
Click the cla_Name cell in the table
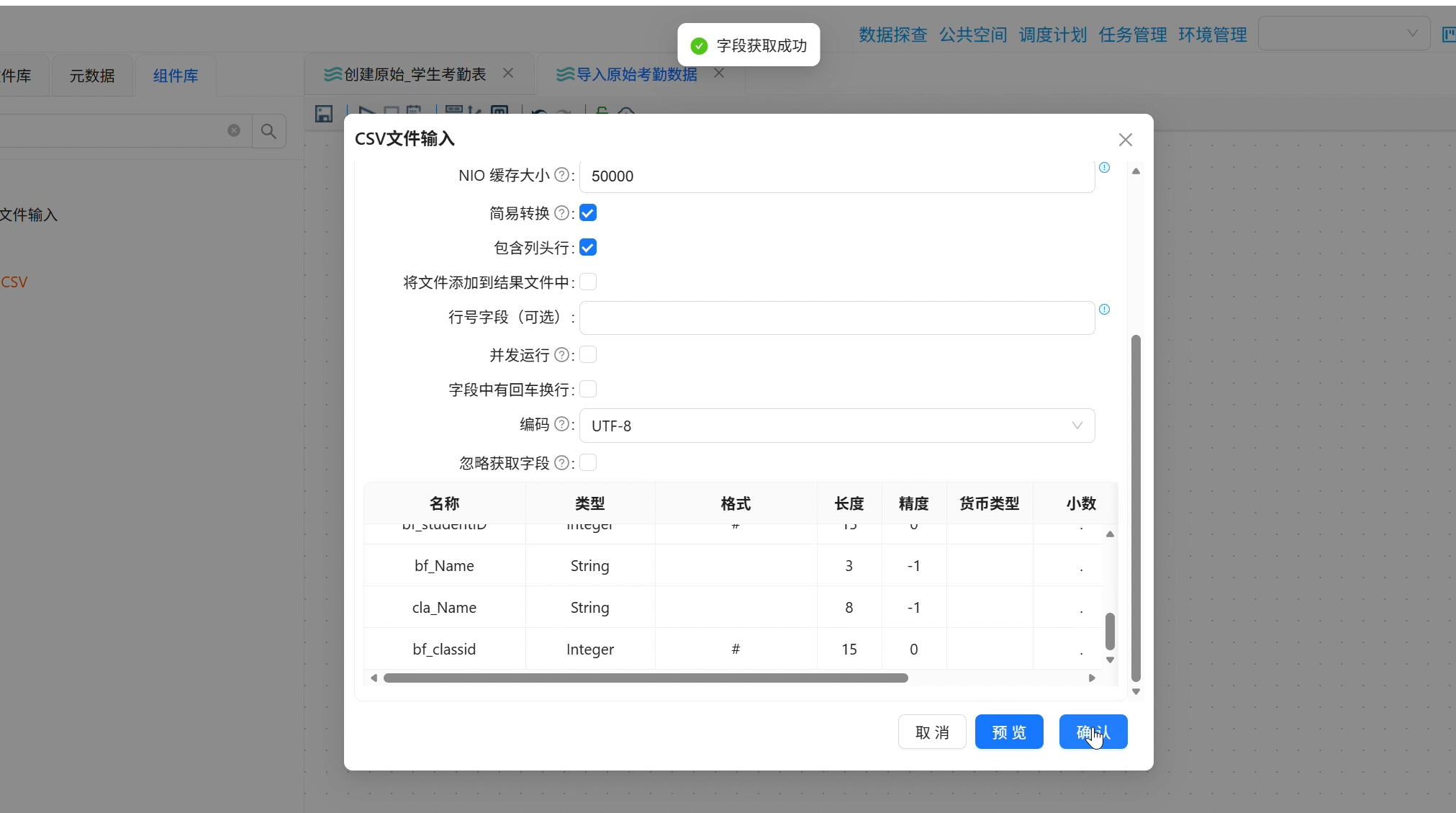[444, 608]
